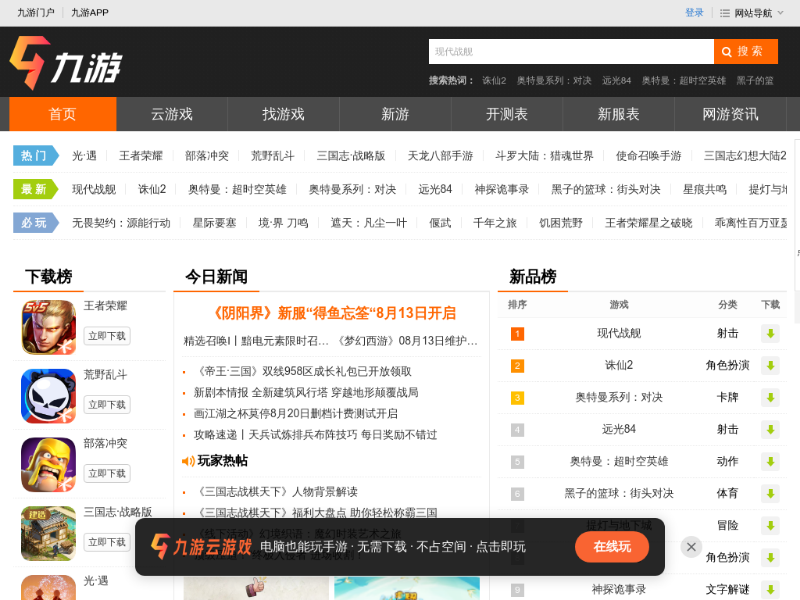Screen dimensions: 800x600
Task: Click download arrow for 神探诡事录
Action: 770,589
